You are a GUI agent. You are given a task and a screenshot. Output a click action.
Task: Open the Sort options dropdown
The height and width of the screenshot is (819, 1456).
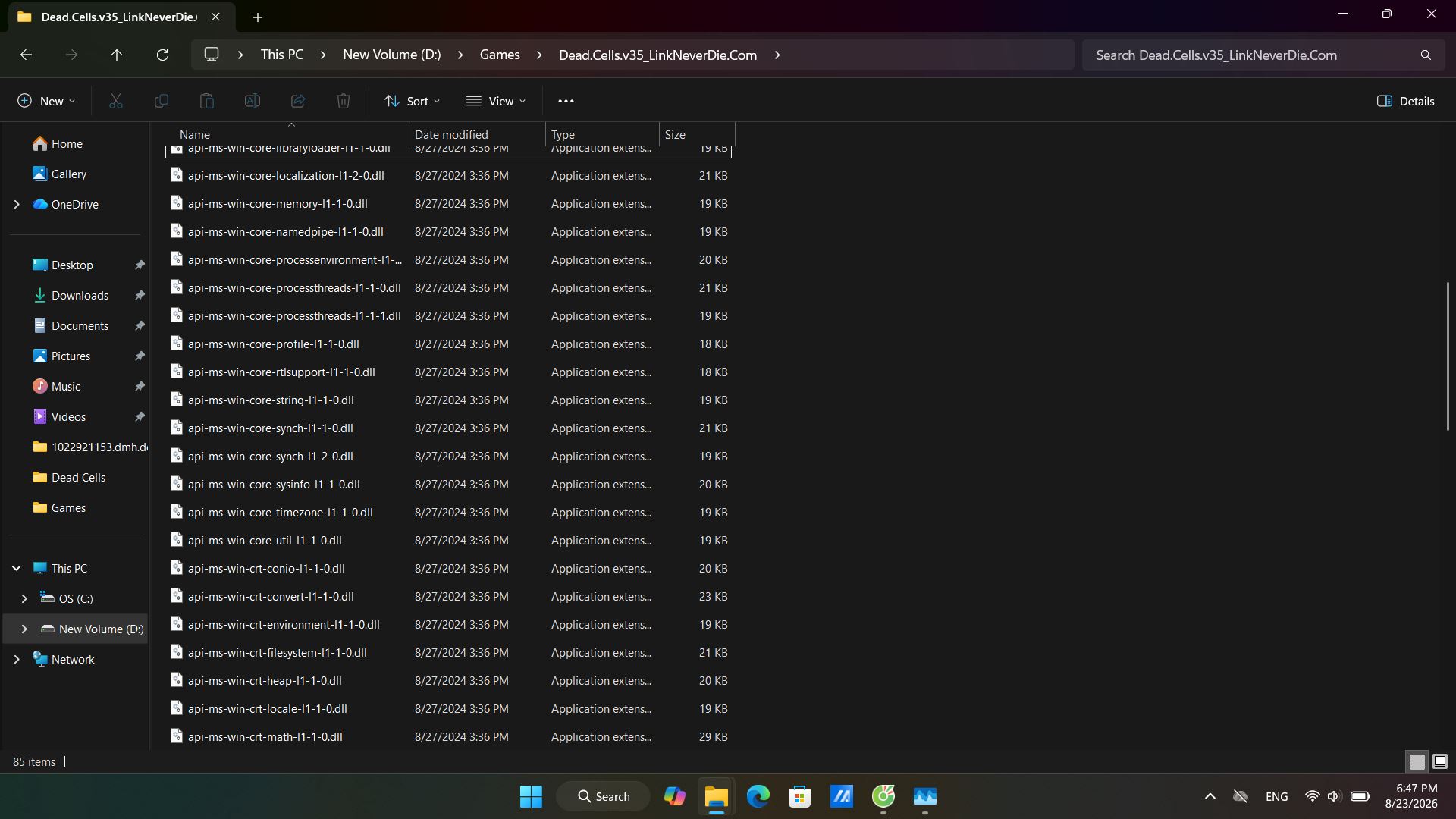[x=412, y=101]
